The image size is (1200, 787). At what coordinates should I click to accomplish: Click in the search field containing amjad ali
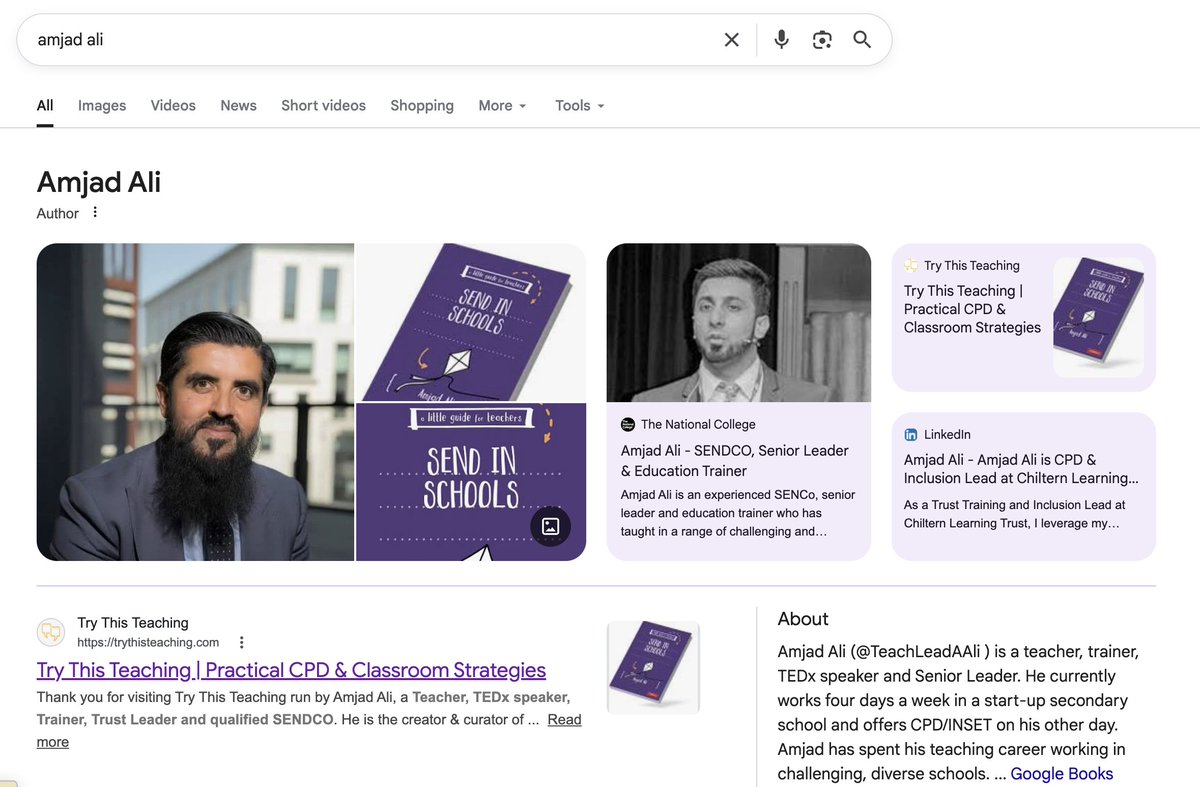click(370, 40)
